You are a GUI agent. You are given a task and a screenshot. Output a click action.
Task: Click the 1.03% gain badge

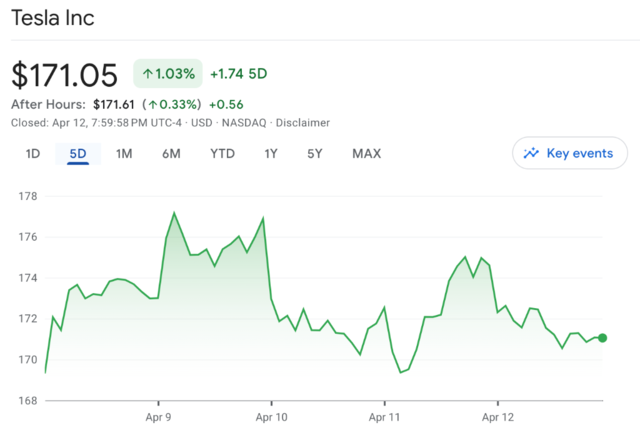(x=168, y=73)
